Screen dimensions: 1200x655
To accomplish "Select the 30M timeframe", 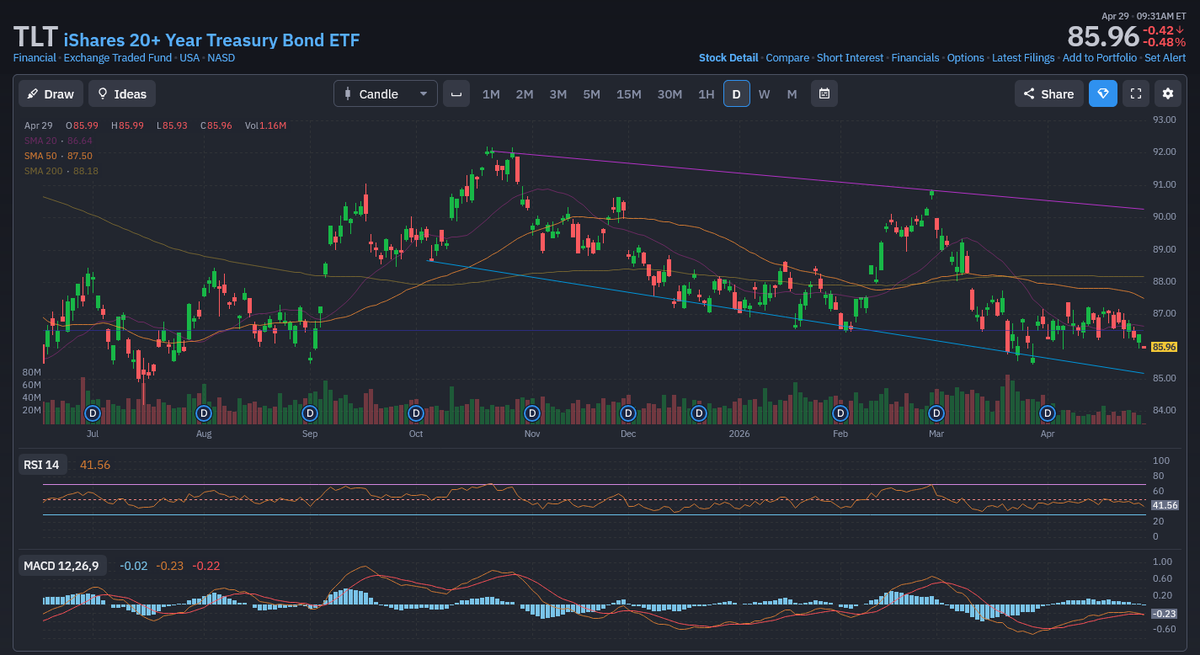I will [x=670, y=94].
